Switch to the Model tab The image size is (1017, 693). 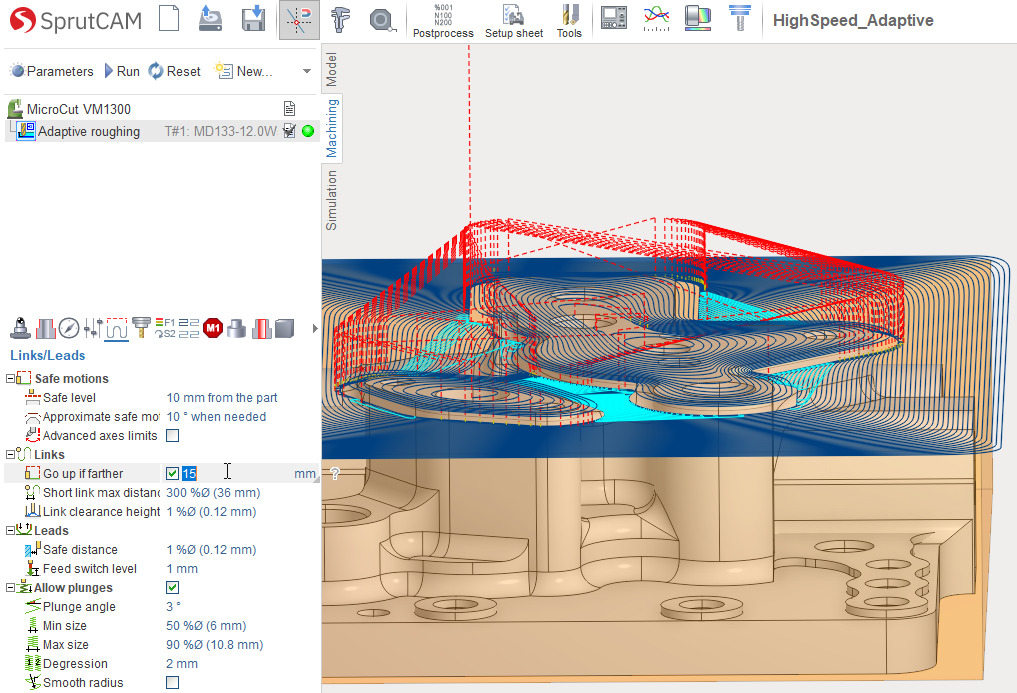331,70
